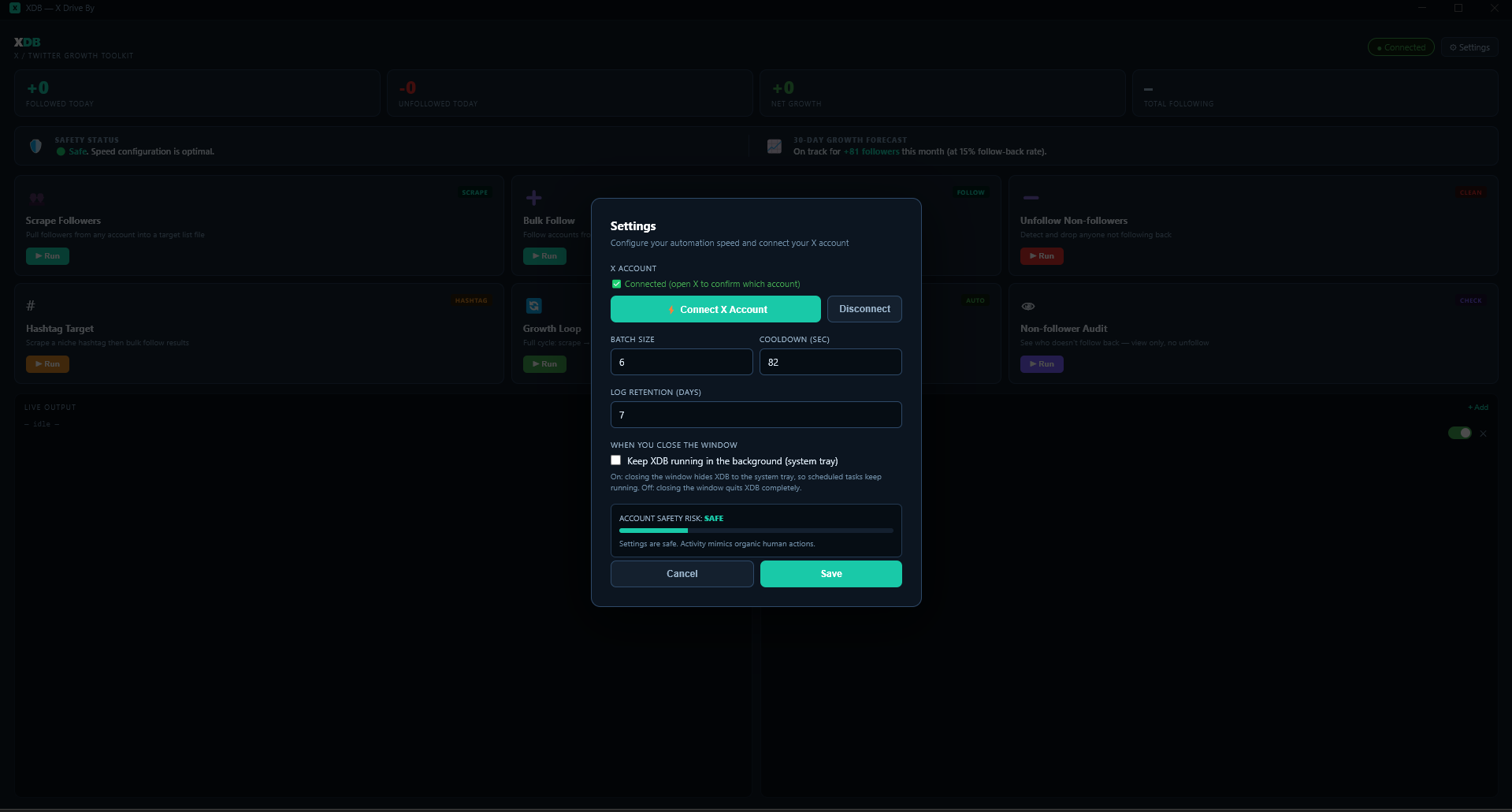Click the Settings dialog title
The image size is (1512, 812).
click(633, 226)
